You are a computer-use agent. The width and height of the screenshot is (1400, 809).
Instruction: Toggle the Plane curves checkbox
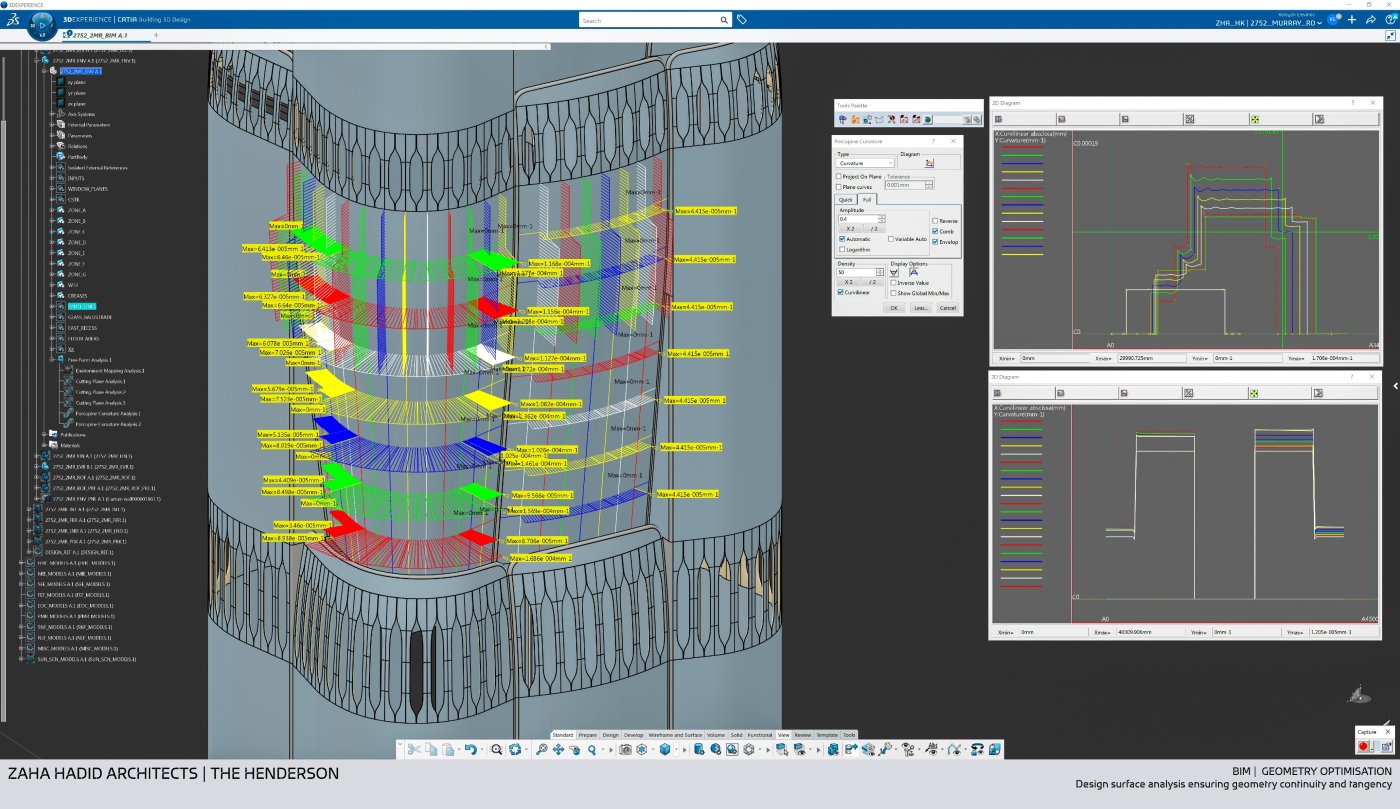(839, 187)
